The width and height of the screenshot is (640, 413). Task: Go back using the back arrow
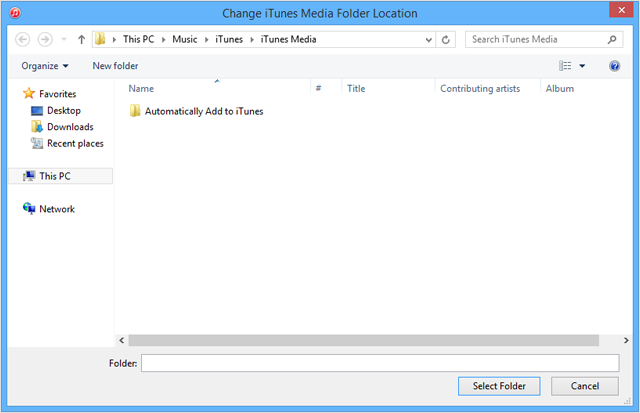pyautogui.click(x=22, y=40)
